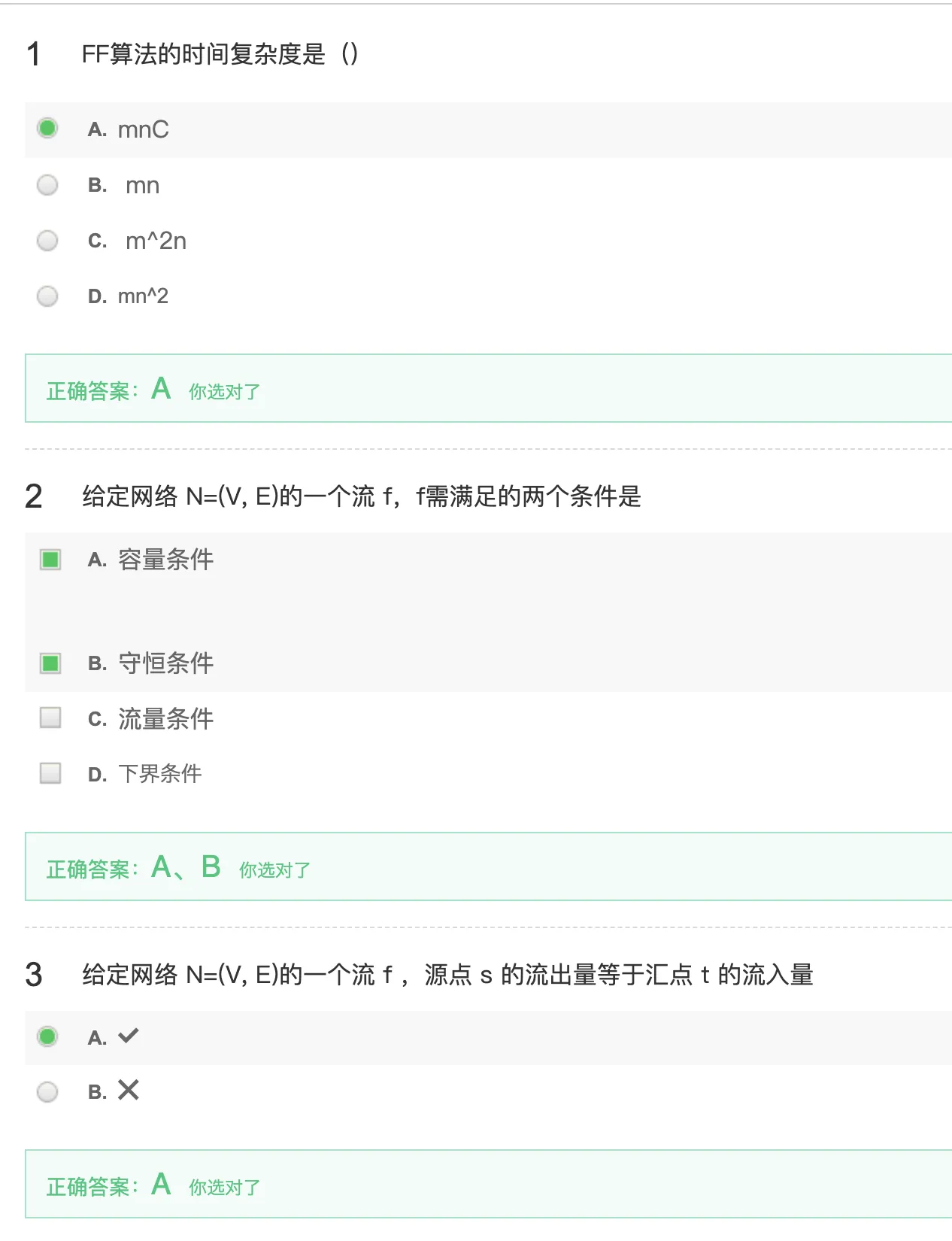Viewport: 952px width, 1241px height.
Task: Select radio option D. mn^2
Action: pos(47,296)
